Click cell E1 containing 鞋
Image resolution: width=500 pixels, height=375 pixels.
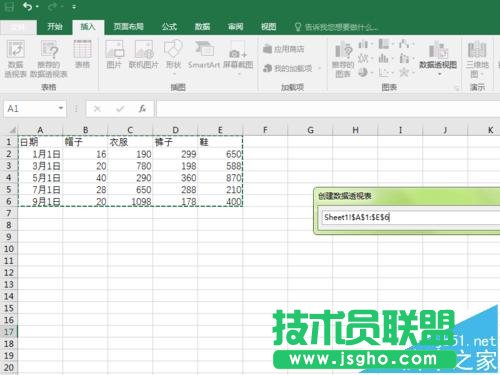220,142
